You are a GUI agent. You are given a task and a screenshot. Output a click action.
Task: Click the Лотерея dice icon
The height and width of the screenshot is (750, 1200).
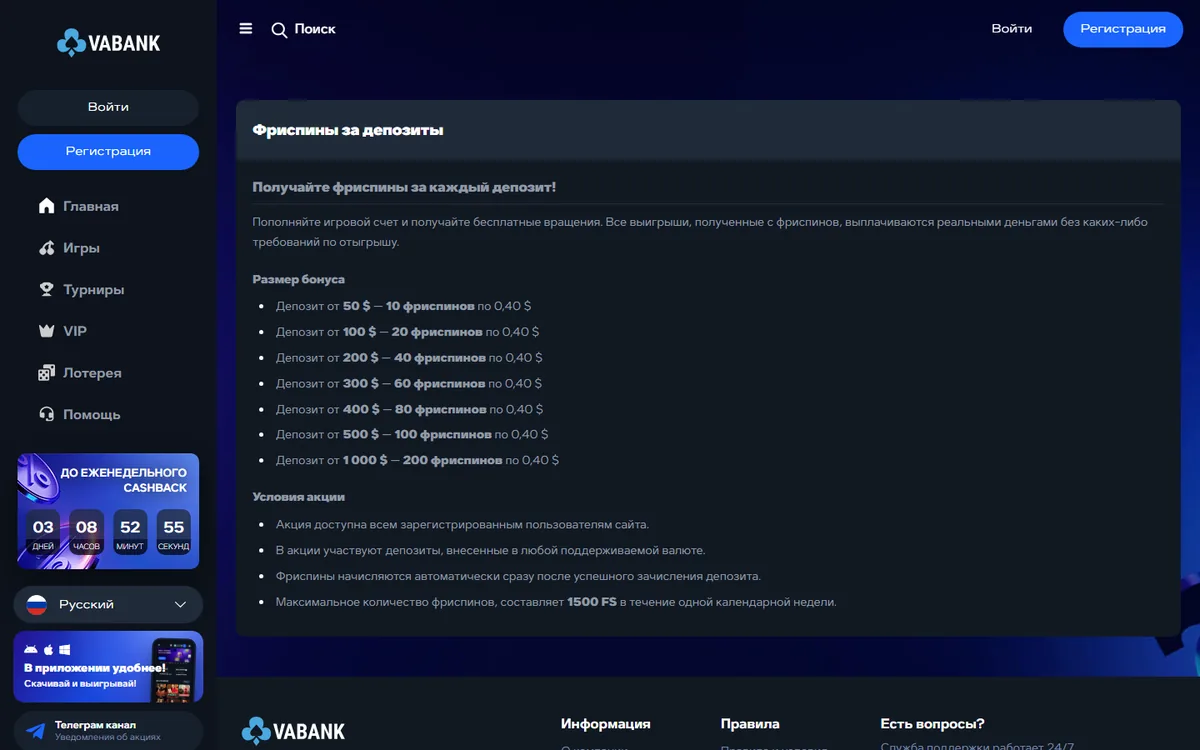(46, 373)
